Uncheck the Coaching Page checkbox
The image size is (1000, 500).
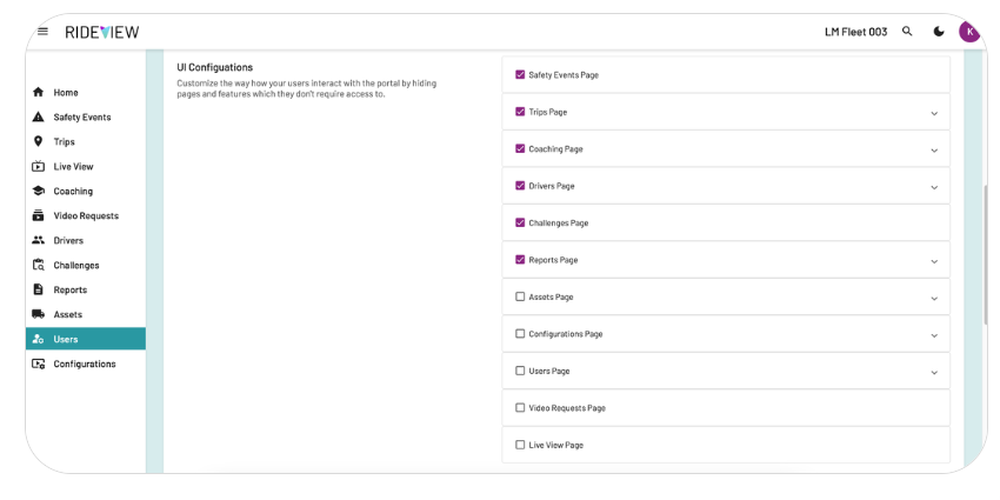tap(520, 149)
